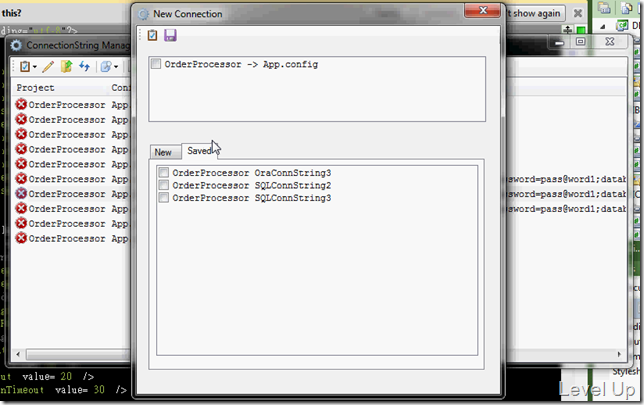Click first Solution Explorer toolbar icon
644x405 pixels.
point(604,8)
